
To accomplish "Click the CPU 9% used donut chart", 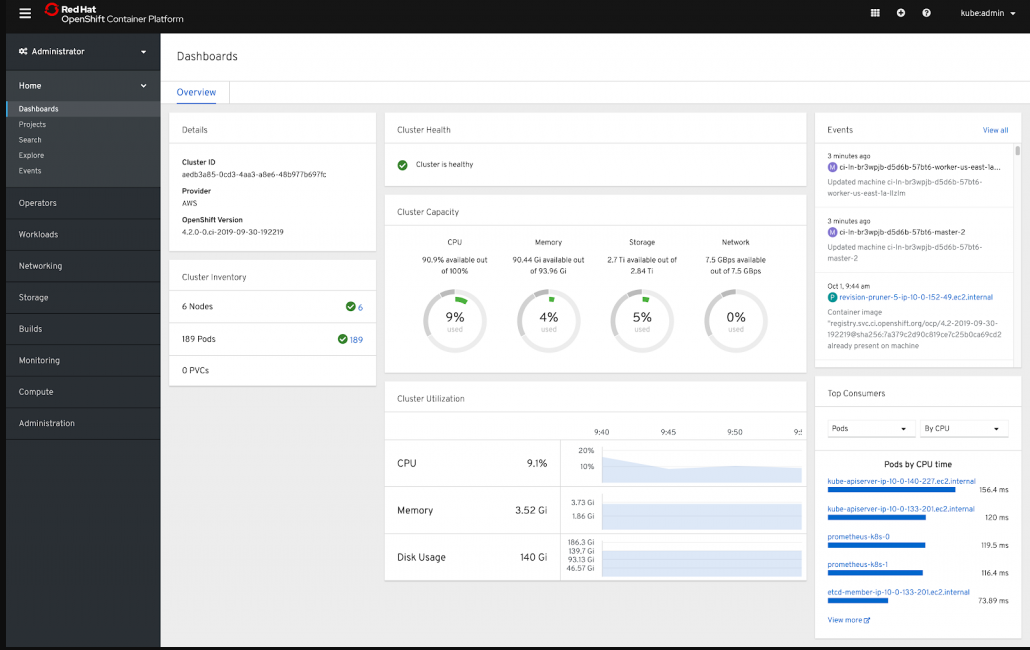I will point(454,321).
